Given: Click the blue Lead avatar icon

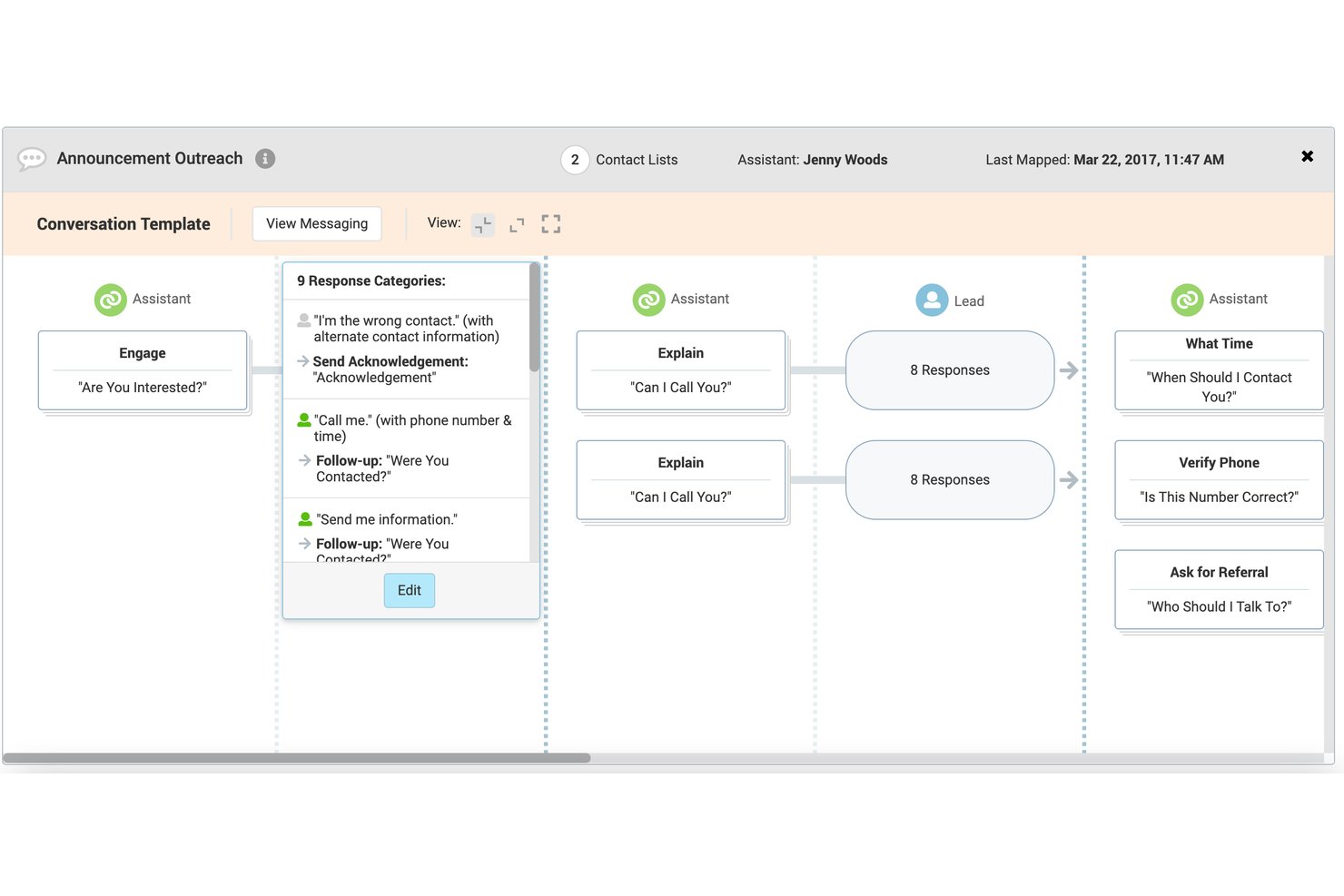Looking at the screenshot, I should 932,300.
